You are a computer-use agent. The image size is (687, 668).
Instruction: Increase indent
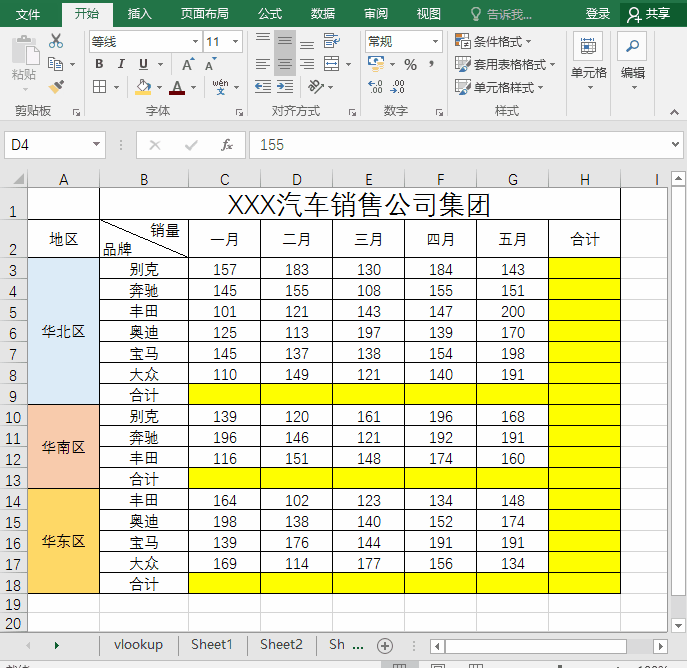tap(285, 87)
